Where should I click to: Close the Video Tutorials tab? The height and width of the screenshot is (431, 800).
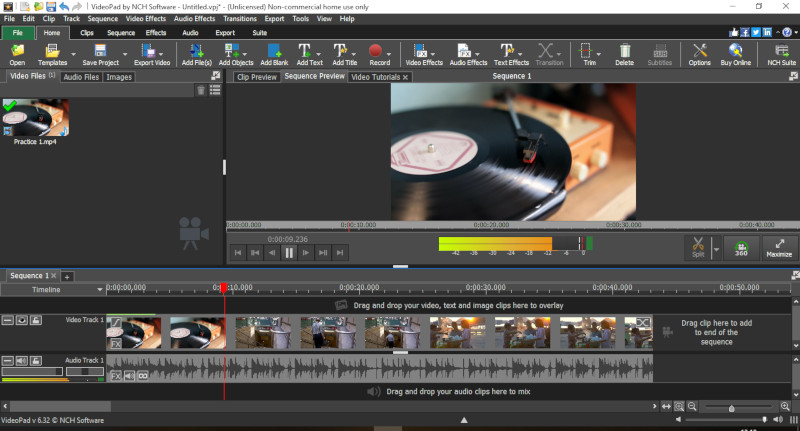[405, 78]
